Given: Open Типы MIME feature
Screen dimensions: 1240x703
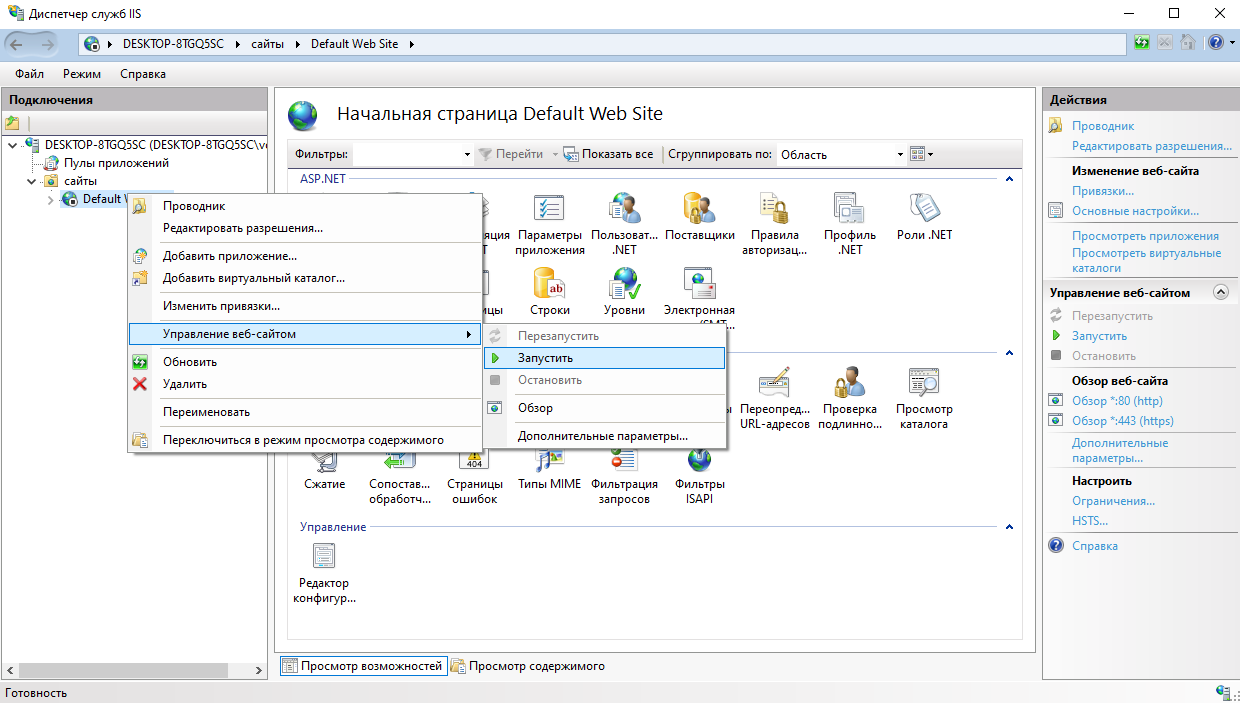Looking at the screenshot, I should pos(549,460).
